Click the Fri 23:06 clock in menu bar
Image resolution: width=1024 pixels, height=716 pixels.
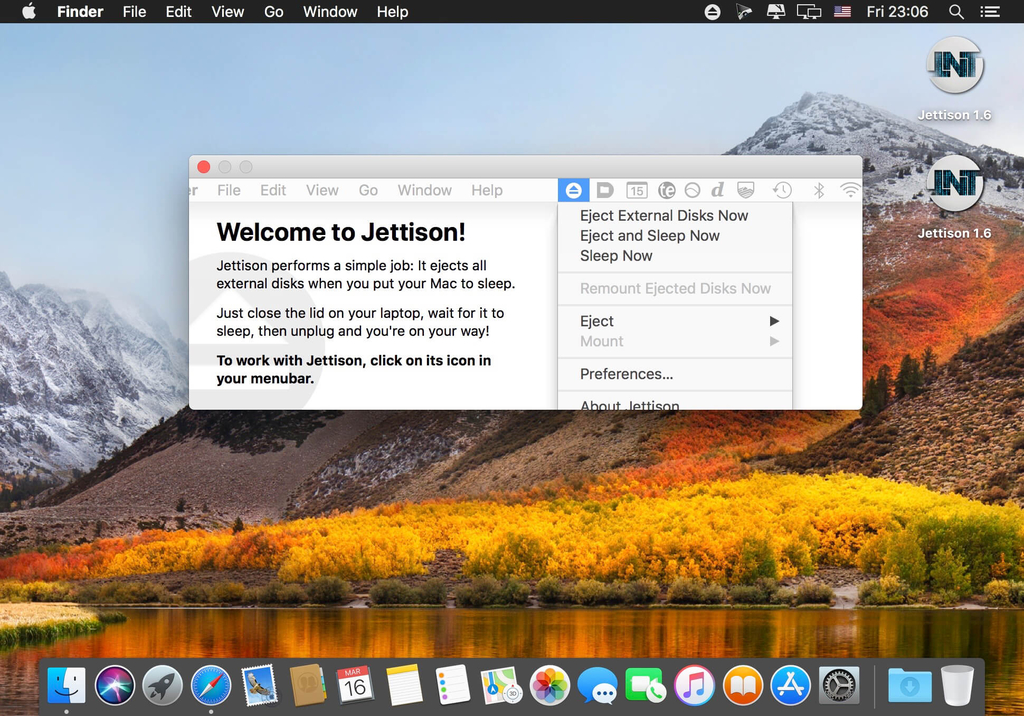point(897,12)
